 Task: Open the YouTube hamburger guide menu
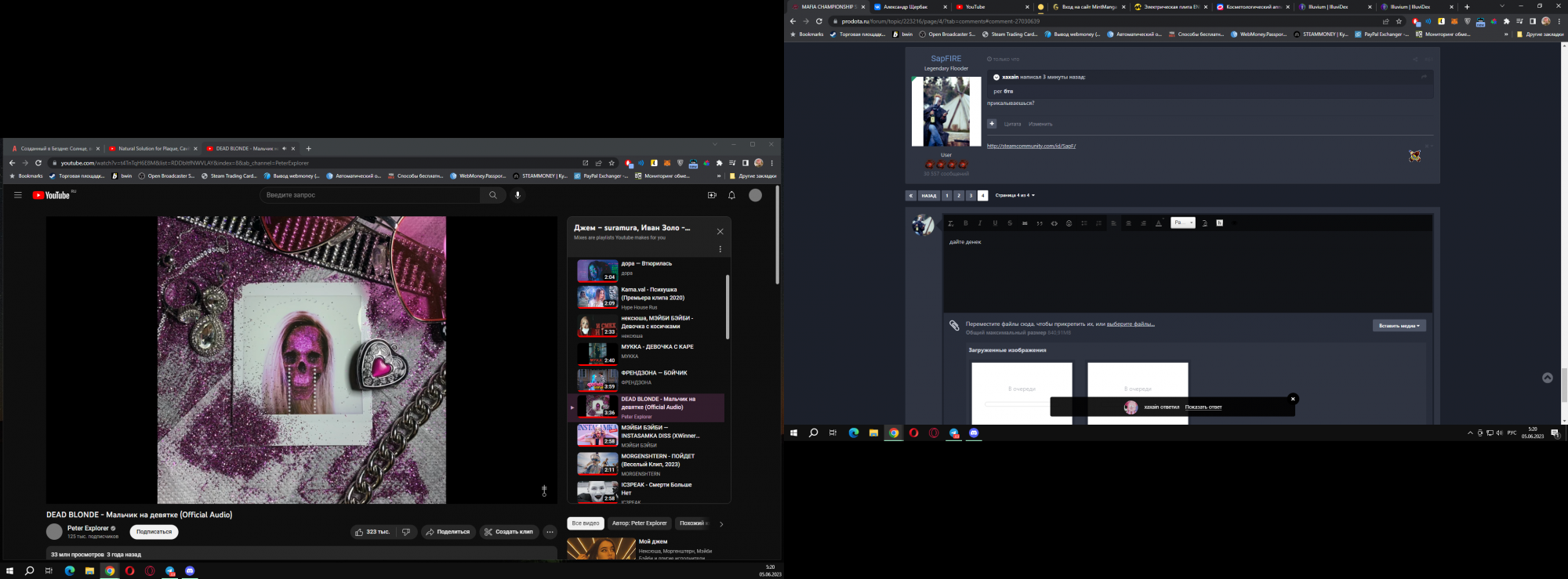[18, 195]
